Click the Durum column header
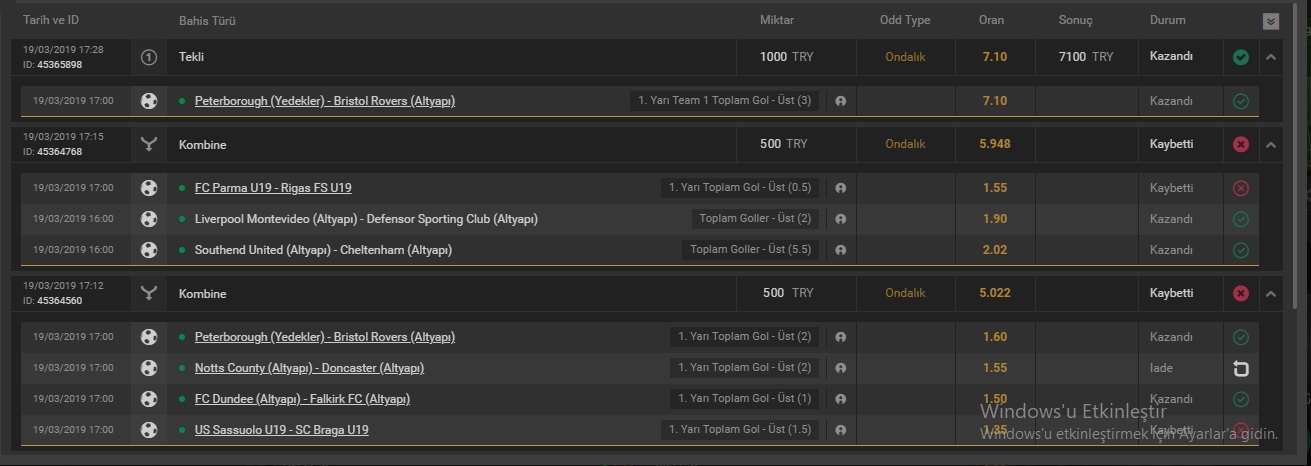 click(x=1168, y=20)
